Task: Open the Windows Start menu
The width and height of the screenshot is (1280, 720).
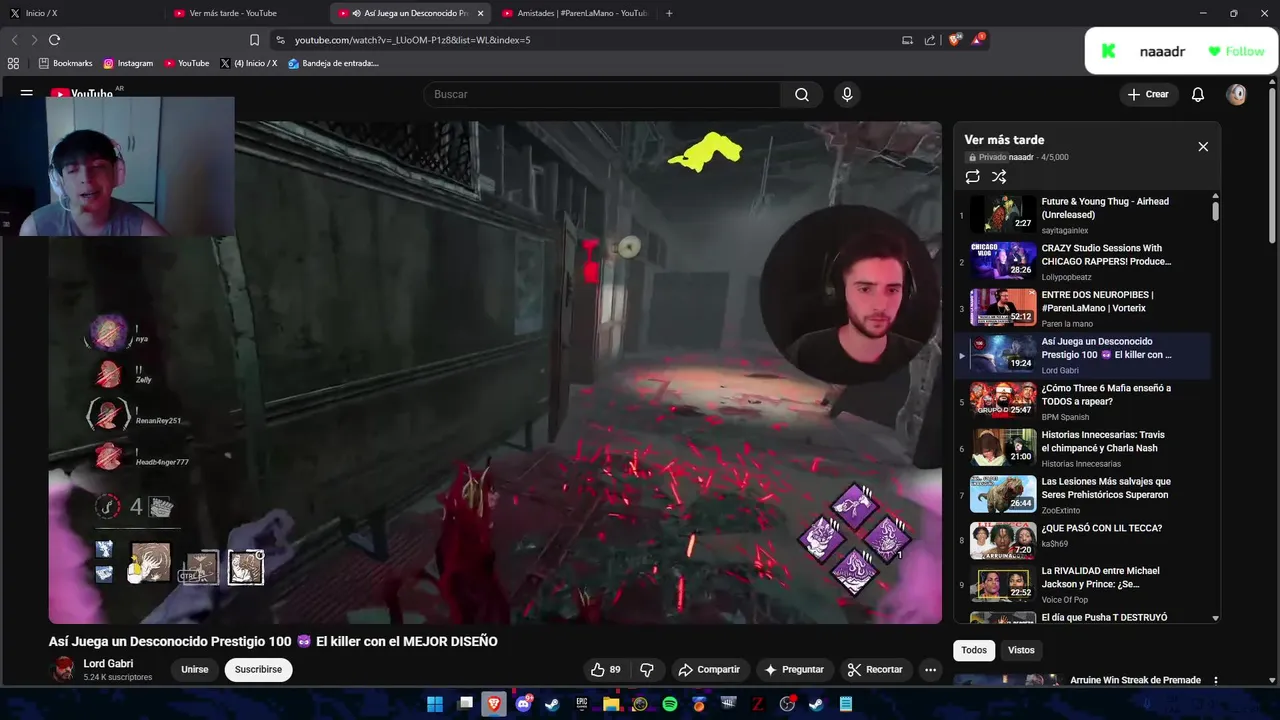Action: coord(435,704)
